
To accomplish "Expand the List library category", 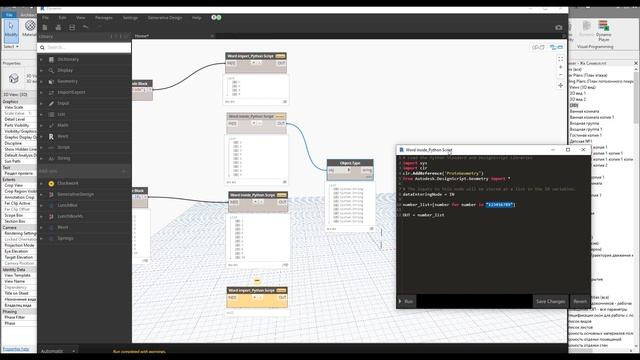I will click(x=41, y=115).
